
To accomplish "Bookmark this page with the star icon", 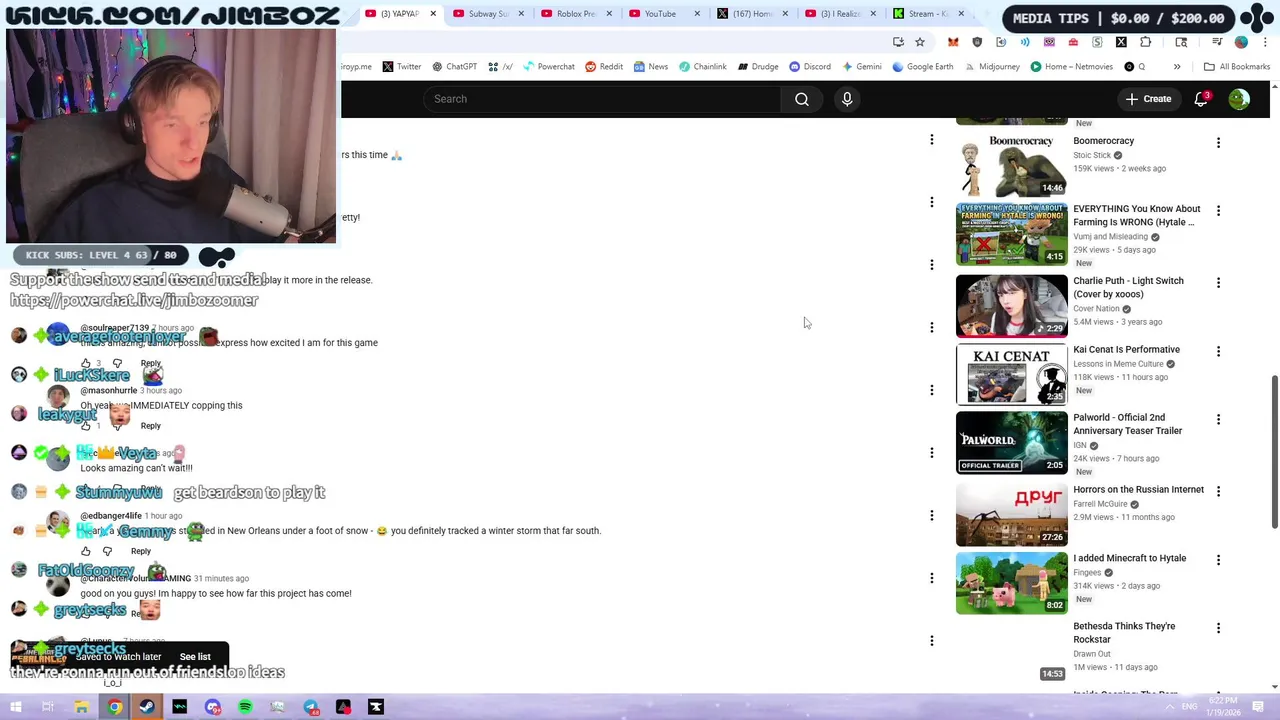I will coord(920,42).
